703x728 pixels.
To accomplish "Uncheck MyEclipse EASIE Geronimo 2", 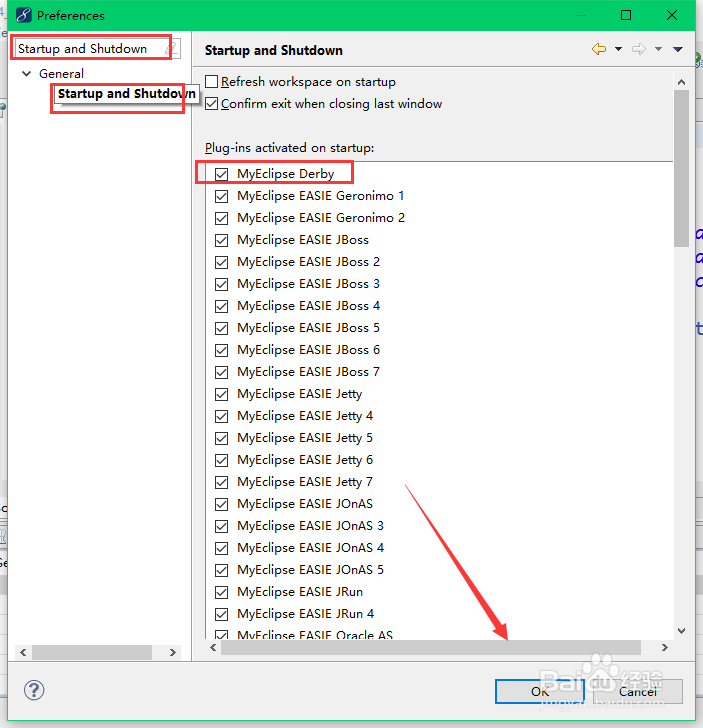I will (x=221, y=218).
